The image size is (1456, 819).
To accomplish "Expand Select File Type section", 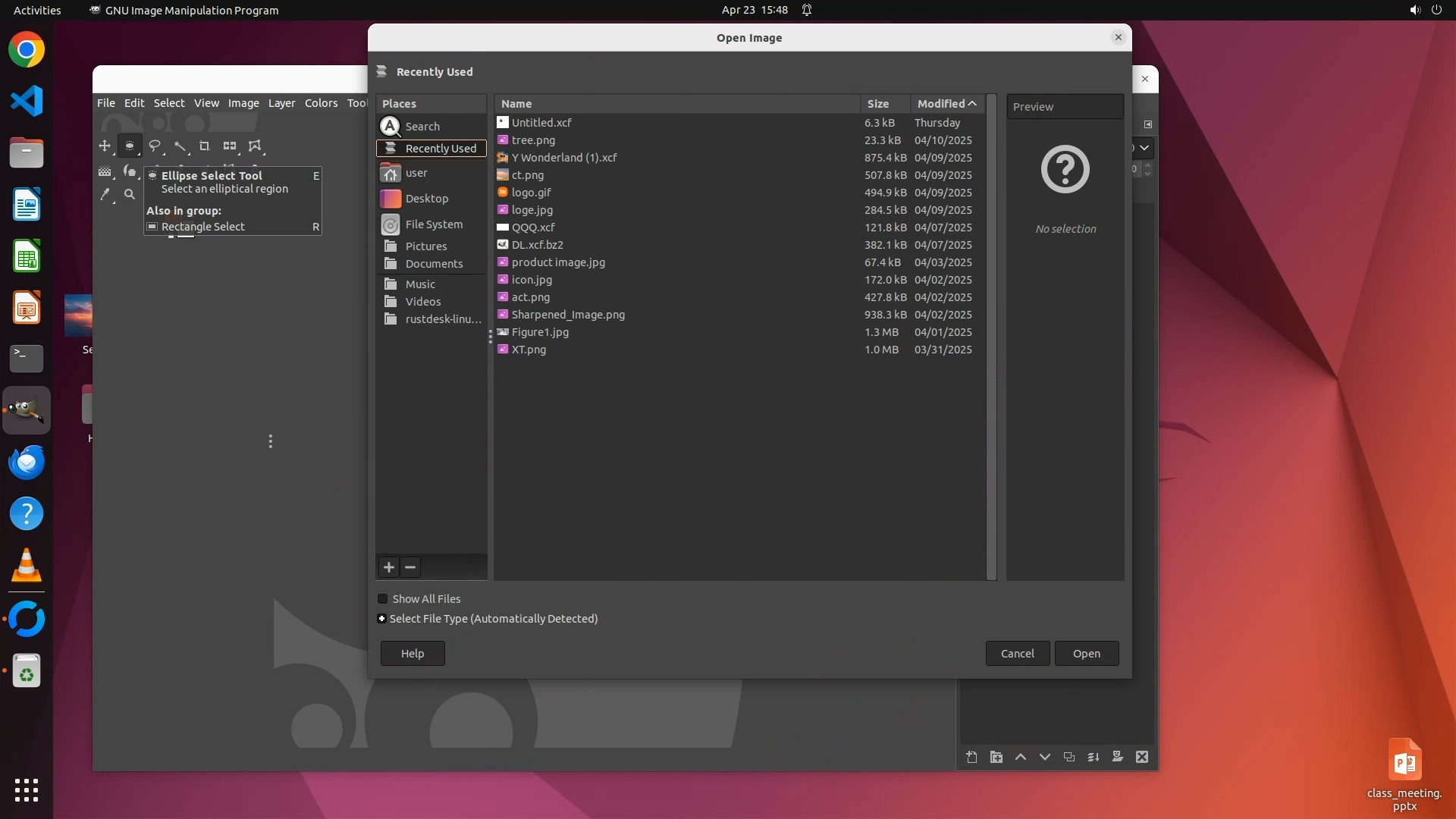I will 382,619.
